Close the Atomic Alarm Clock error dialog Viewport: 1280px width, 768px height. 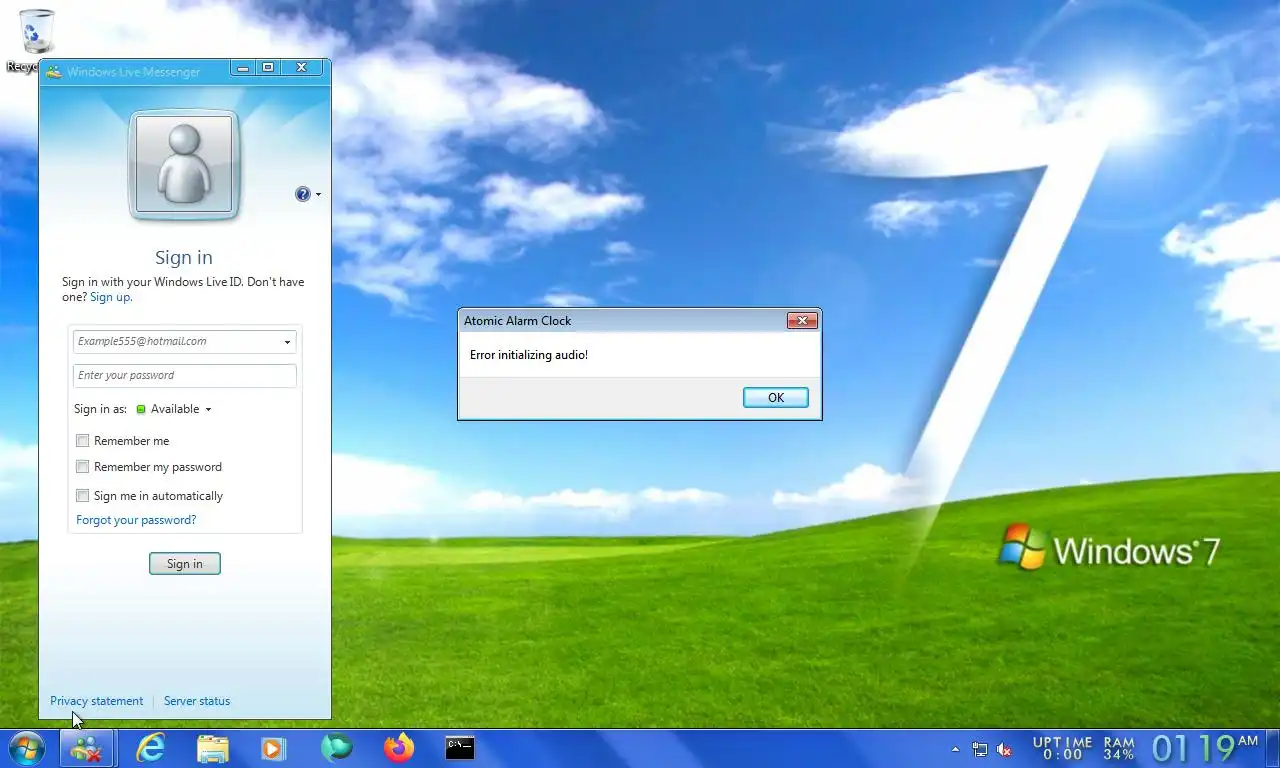click(802, 321)
